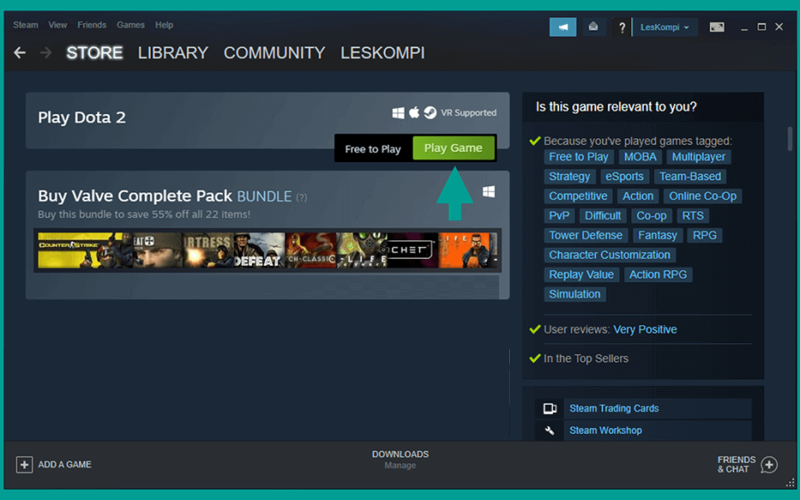800x500 pixels.
Task: Click the Tower Defense tag
Action: click(586, 236)
